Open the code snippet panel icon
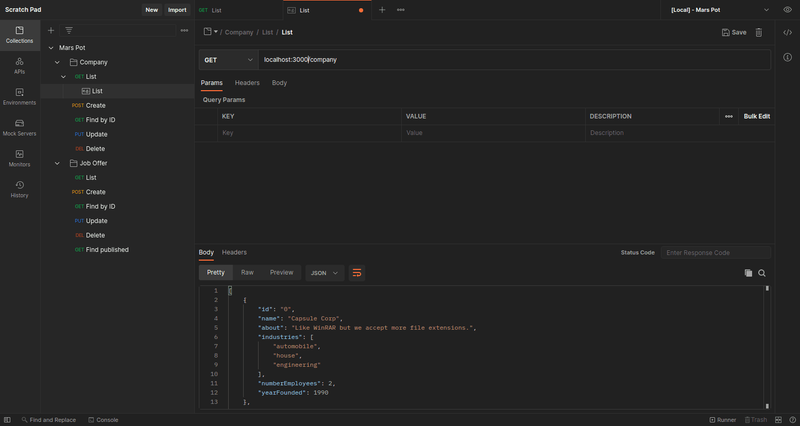Screen dimensions: 800x426 coord(787,32)
